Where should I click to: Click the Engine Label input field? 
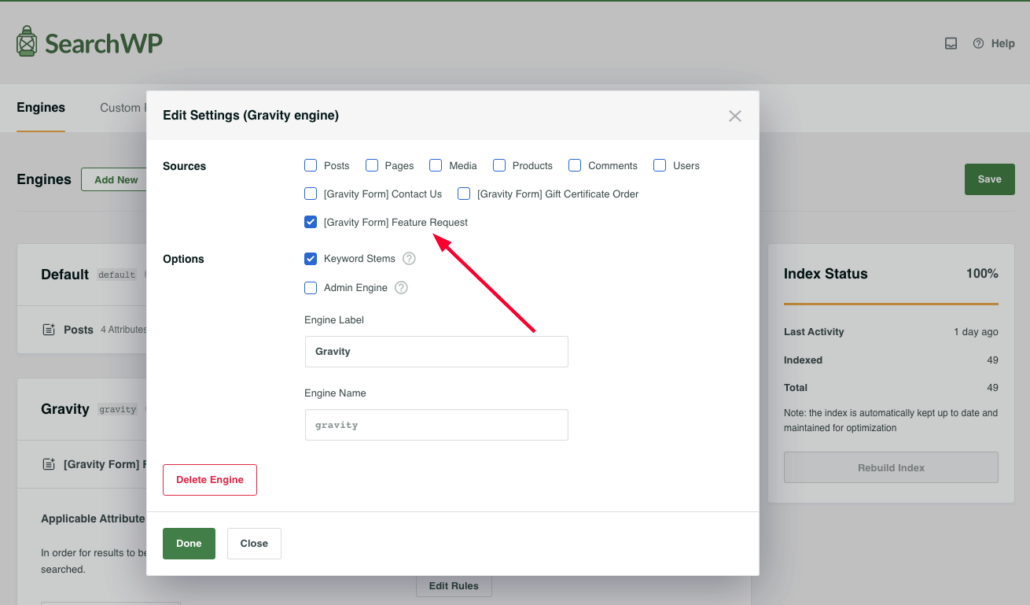coord(436,351)
